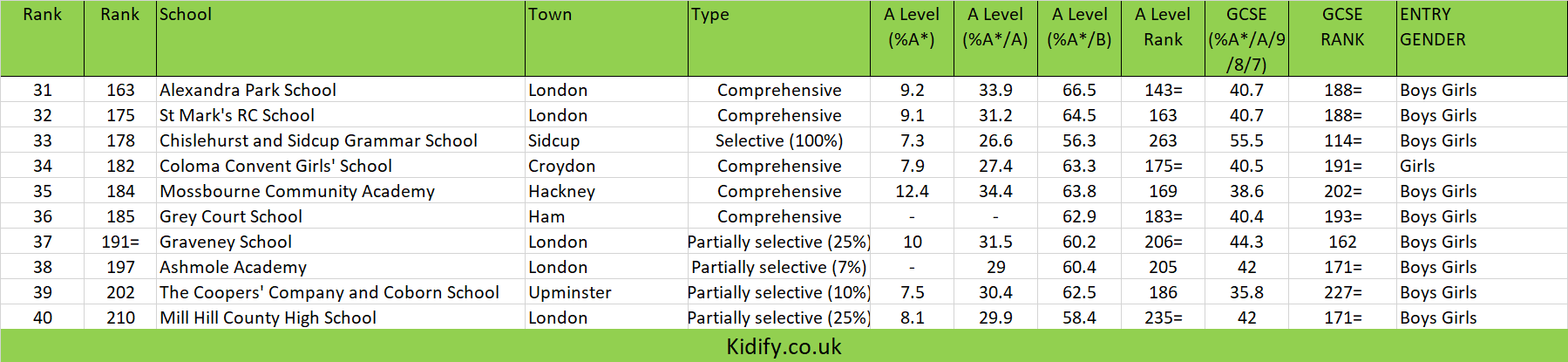This screenshot has height=362, width=1568.
Task: Select the GCSE RANK header cell
Action: point(1342,39)
